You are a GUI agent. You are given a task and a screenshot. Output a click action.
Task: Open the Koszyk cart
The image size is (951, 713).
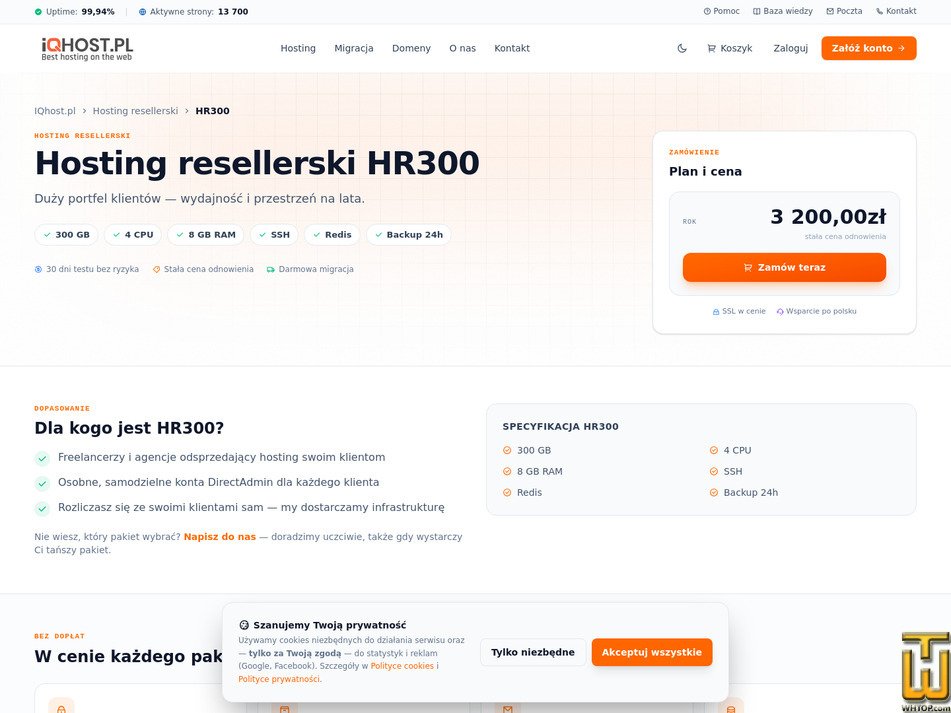[x=730, y=49]
